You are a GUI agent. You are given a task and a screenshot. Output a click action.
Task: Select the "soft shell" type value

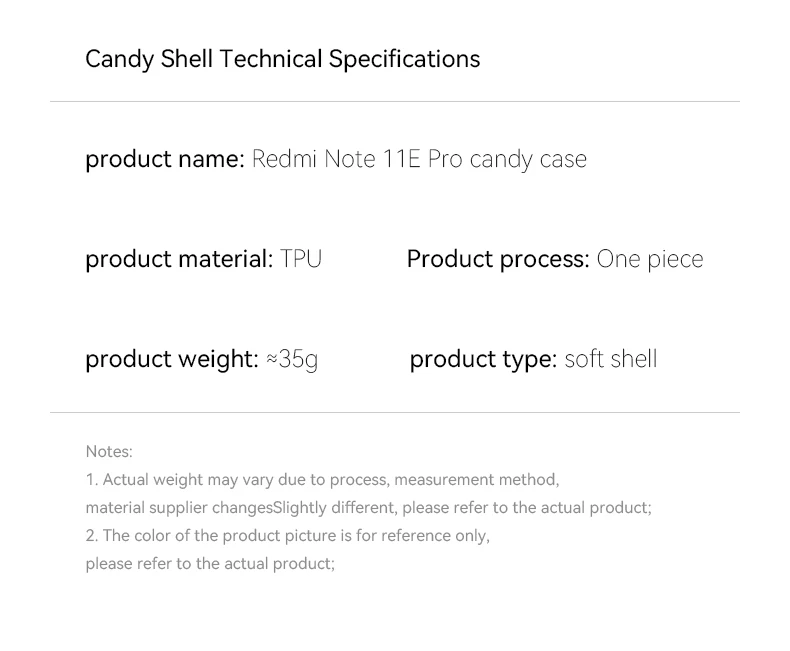[611, 359]
